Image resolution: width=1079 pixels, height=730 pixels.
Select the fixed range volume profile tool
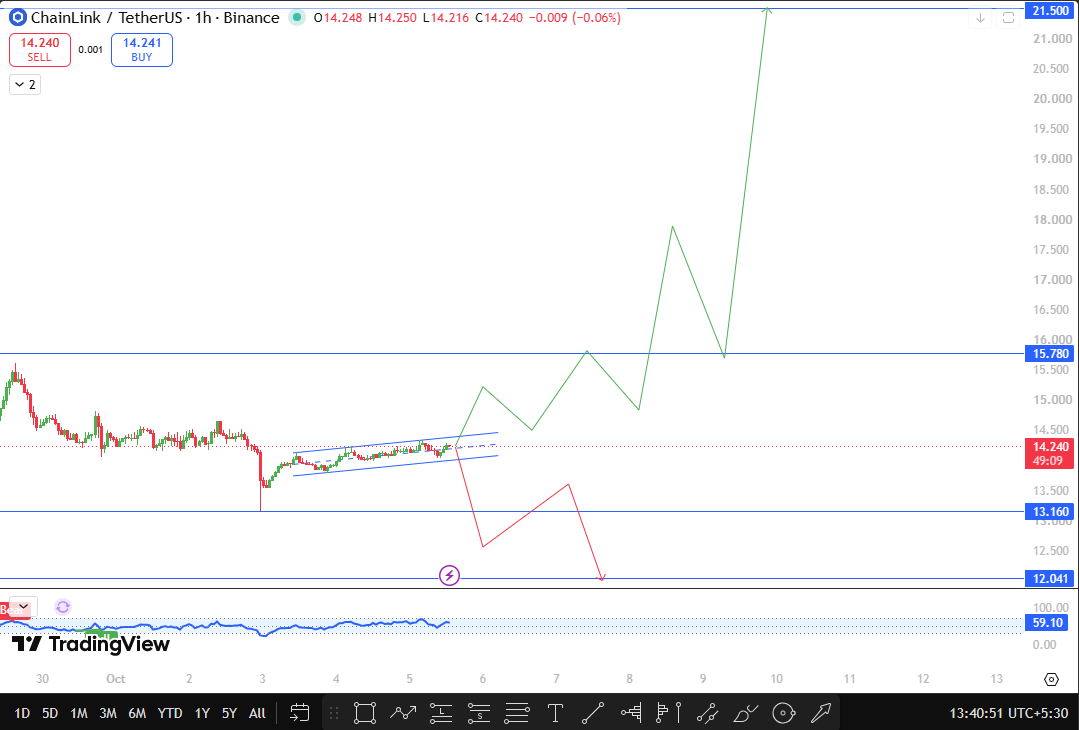(x=631, y=713)
